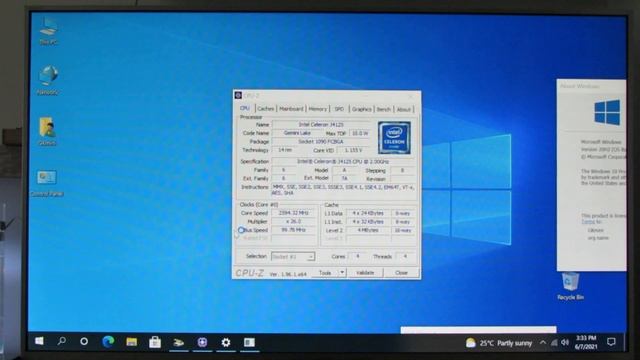This screenshot has width=640, height=360.
Task: Select the running app icon left of CPU-Z
Action: [178, 342]
